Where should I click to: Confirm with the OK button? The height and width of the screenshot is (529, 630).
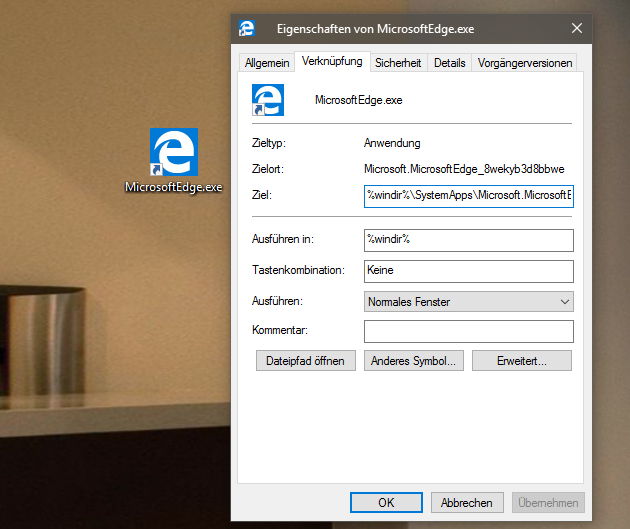(x=386, y=502)
